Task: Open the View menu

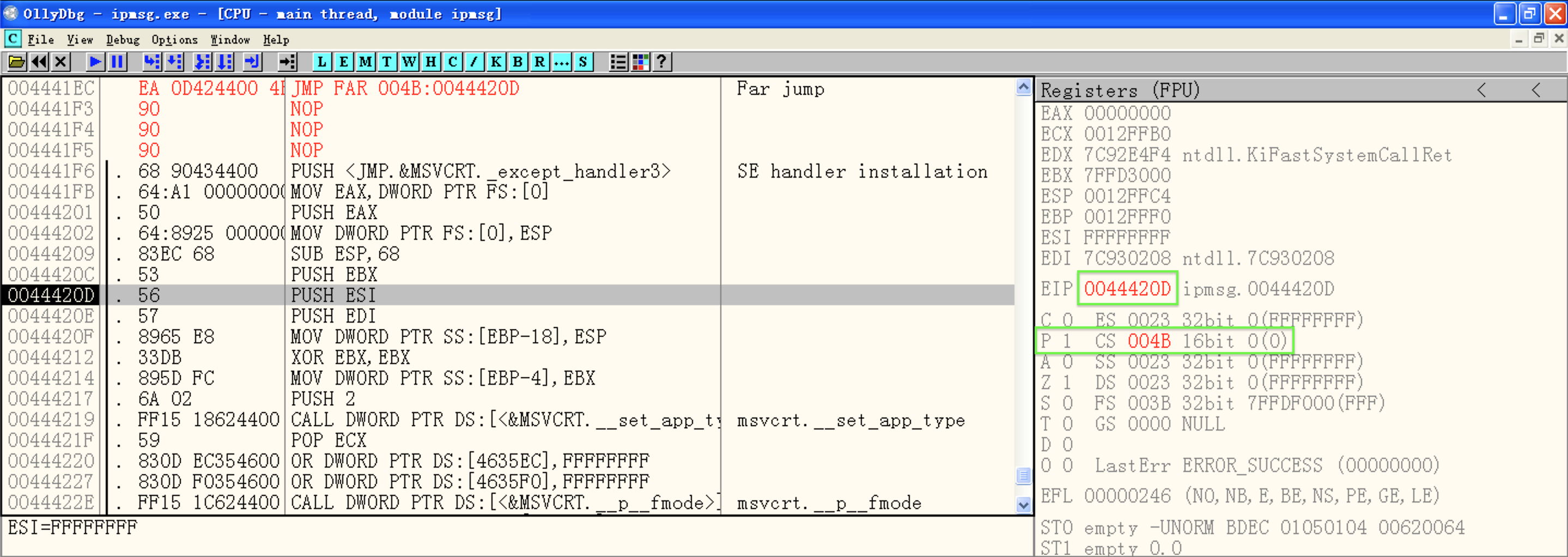Action: click(80, 40)
